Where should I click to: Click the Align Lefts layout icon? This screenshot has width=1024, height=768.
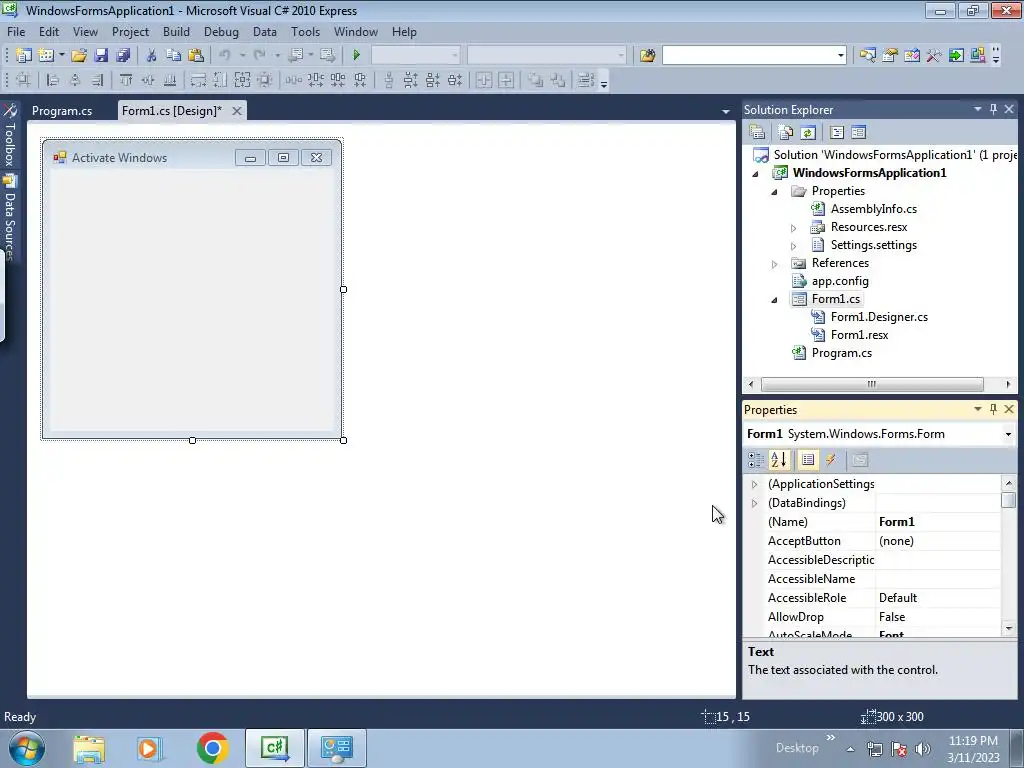pyautogui.click(x=53, y=80)
